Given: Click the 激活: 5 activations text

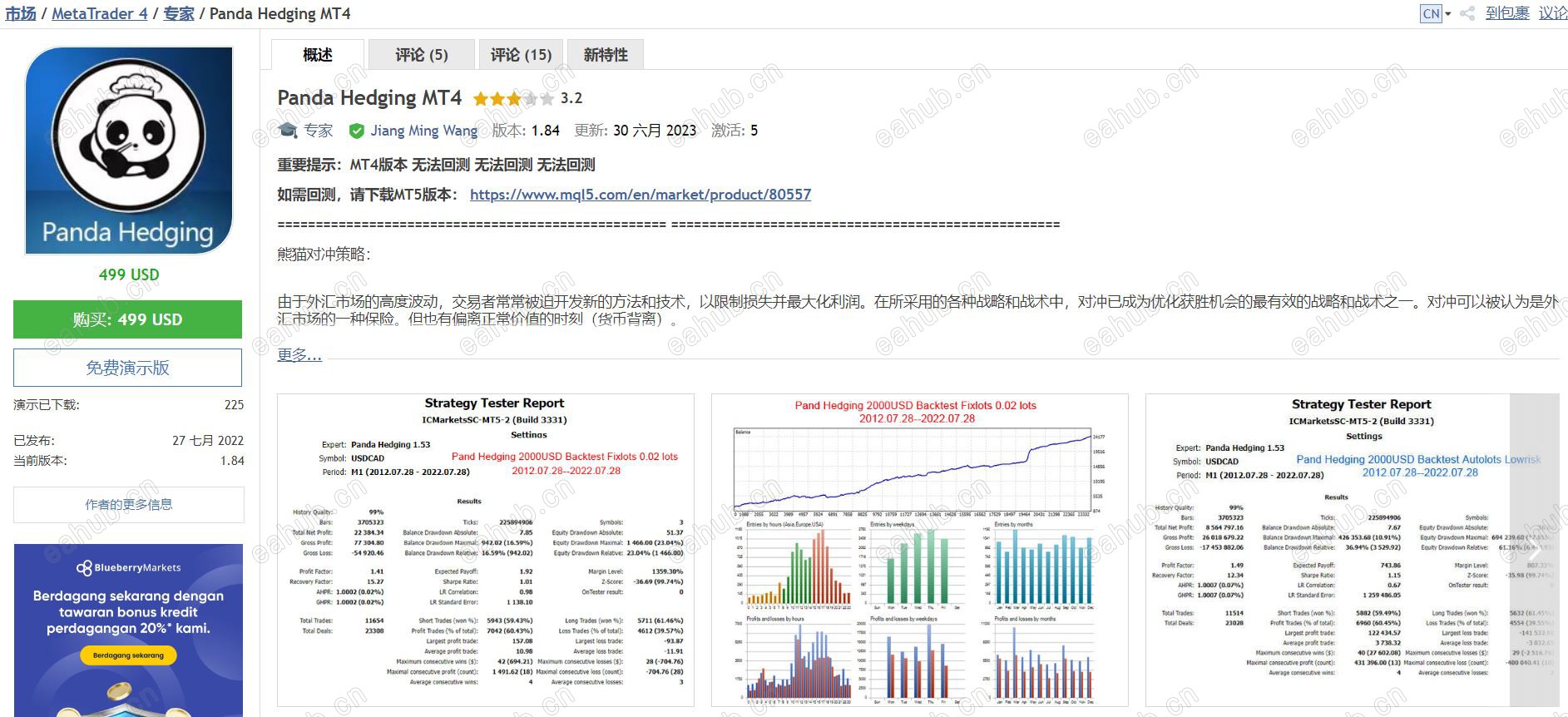Looking at the screenshot, I should coord(735,131).
